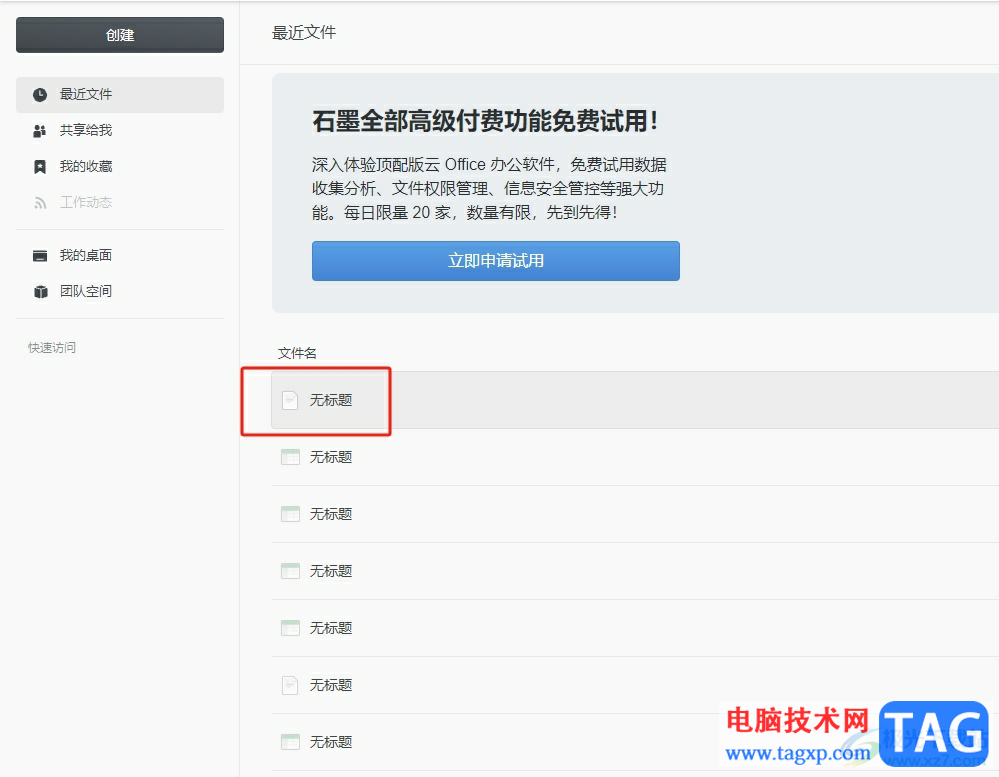
Task: Click the 文件名 column header
Action: point(297,353)
